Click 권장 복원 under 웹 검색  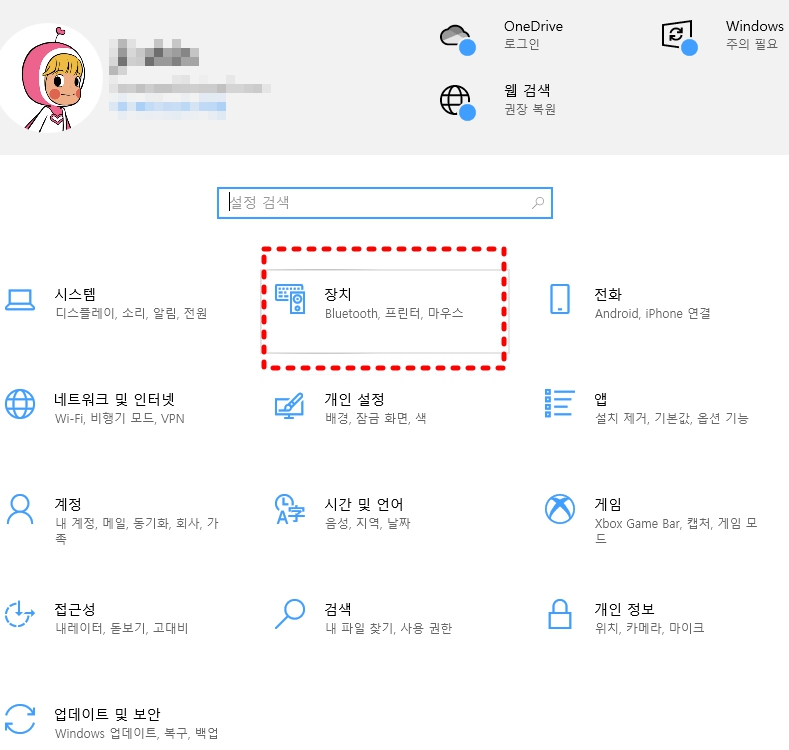pyautogui.click(x=530, y=109)
